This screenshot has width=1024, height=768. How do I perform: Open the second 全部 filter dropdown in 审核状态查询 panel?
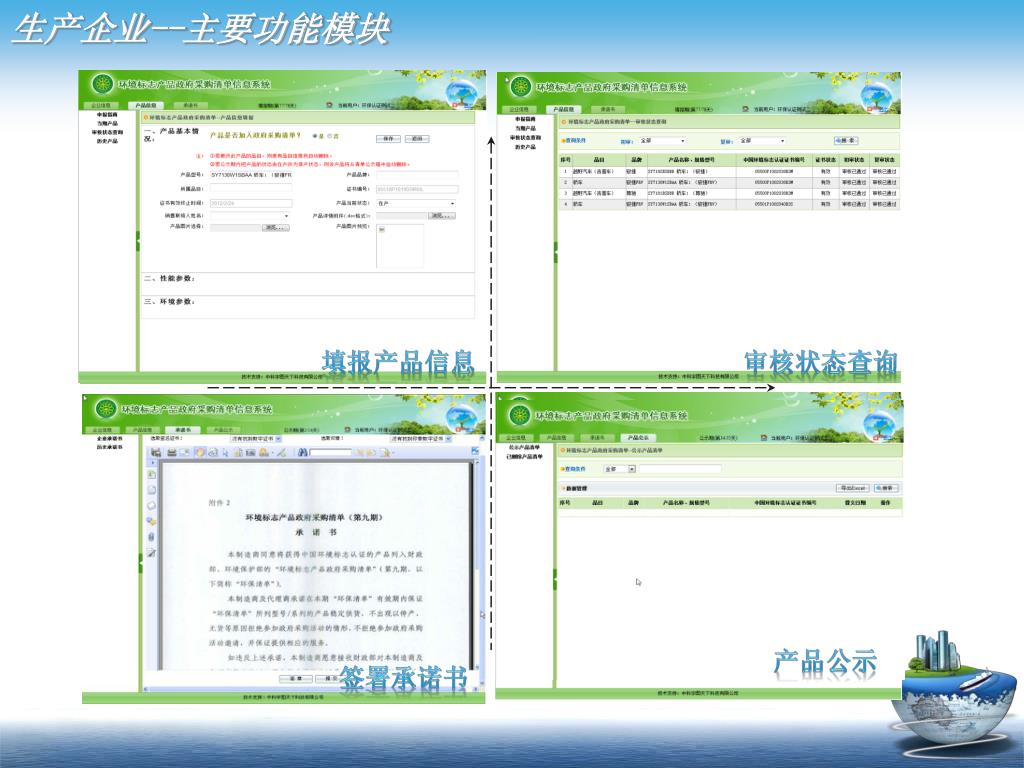762,141
